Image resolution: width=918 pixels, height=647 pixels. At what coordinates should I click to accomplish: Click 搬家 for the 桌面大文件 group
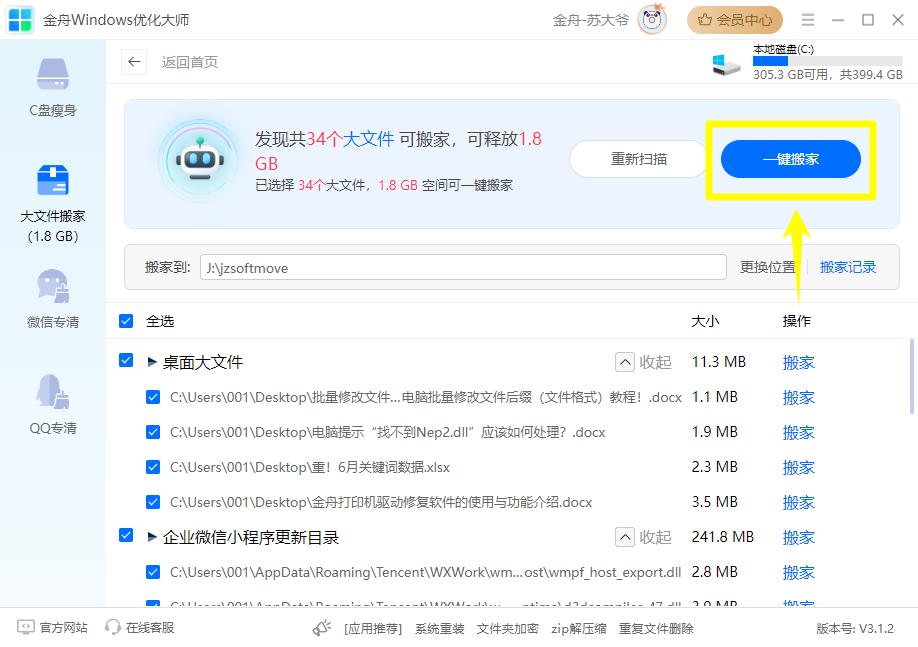pos(799,362)
